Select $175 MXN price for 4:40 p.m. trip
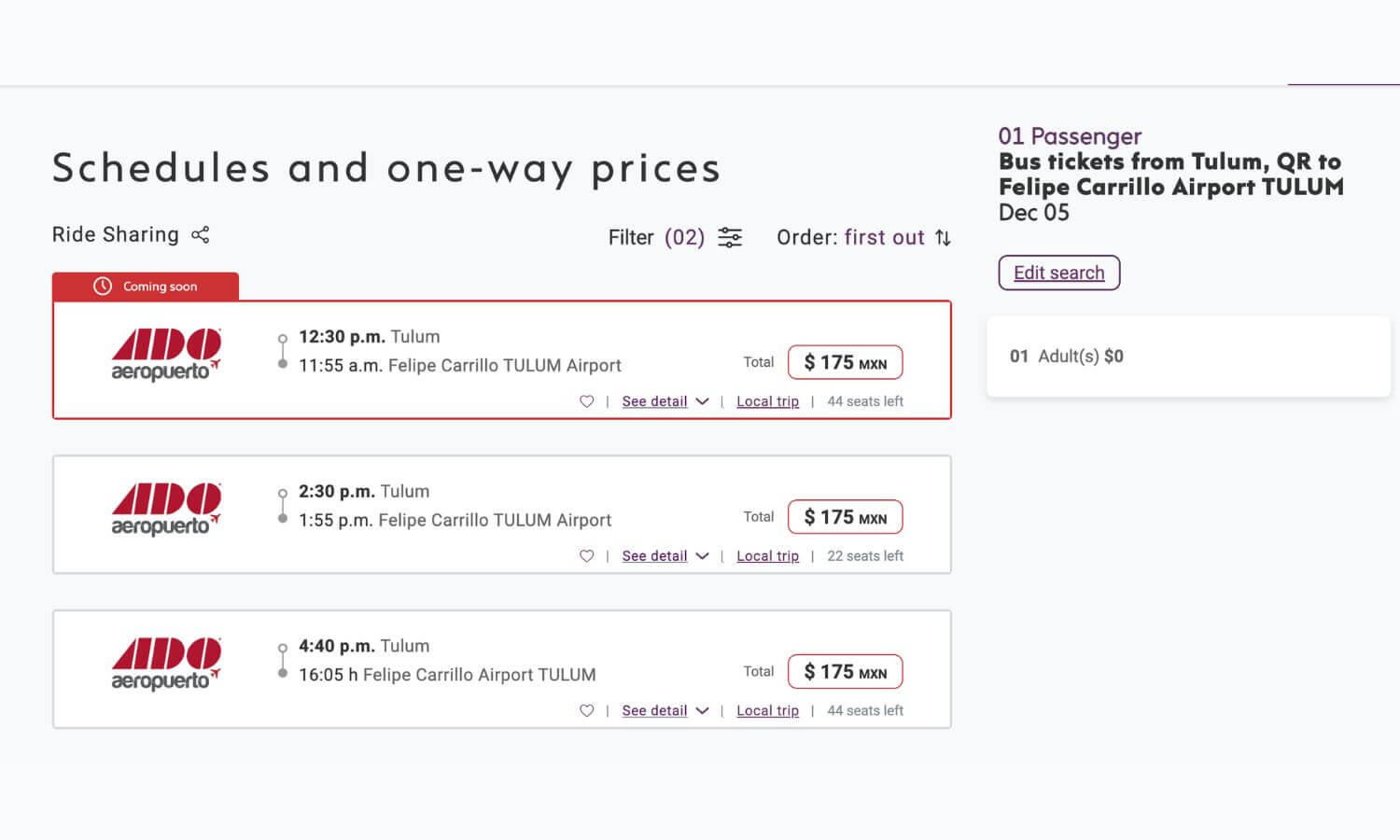 [845, 672]
